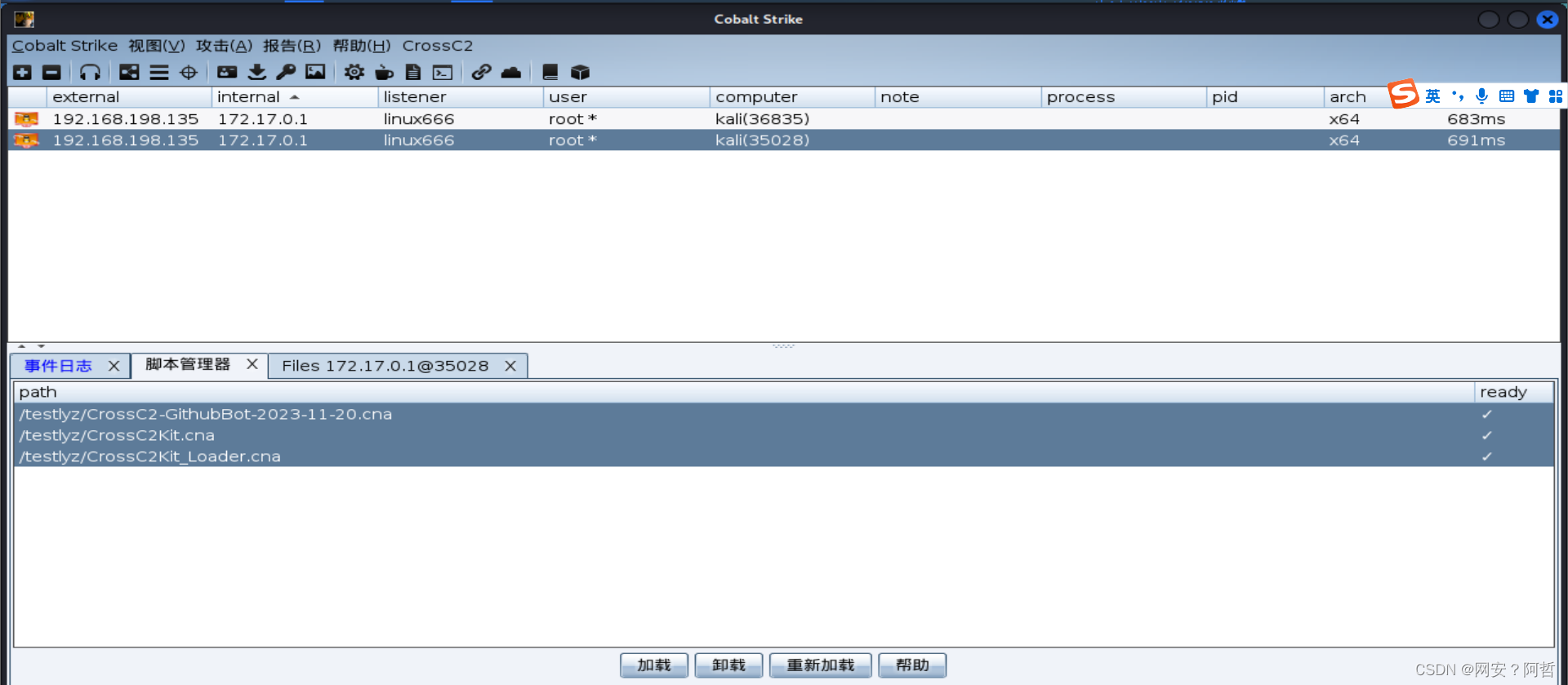Click the 帮助 button below the script list
Image resolution: width=1568 pixels, height=685 pixels.
(912, 665)
